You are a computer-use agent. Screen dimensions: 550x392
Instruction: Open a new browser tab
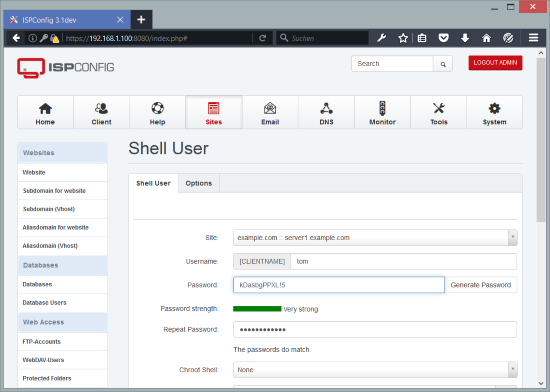[x=141, y=20]
